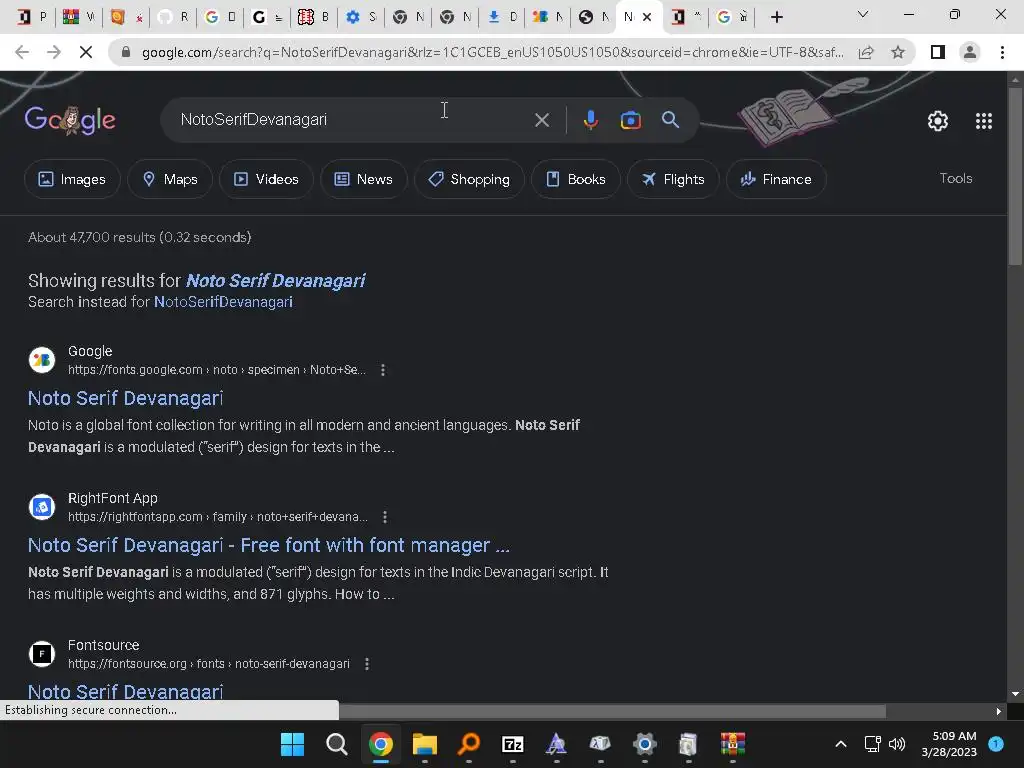
Task: Open more options for fonts.google.com result
Action: pos(383,370)
